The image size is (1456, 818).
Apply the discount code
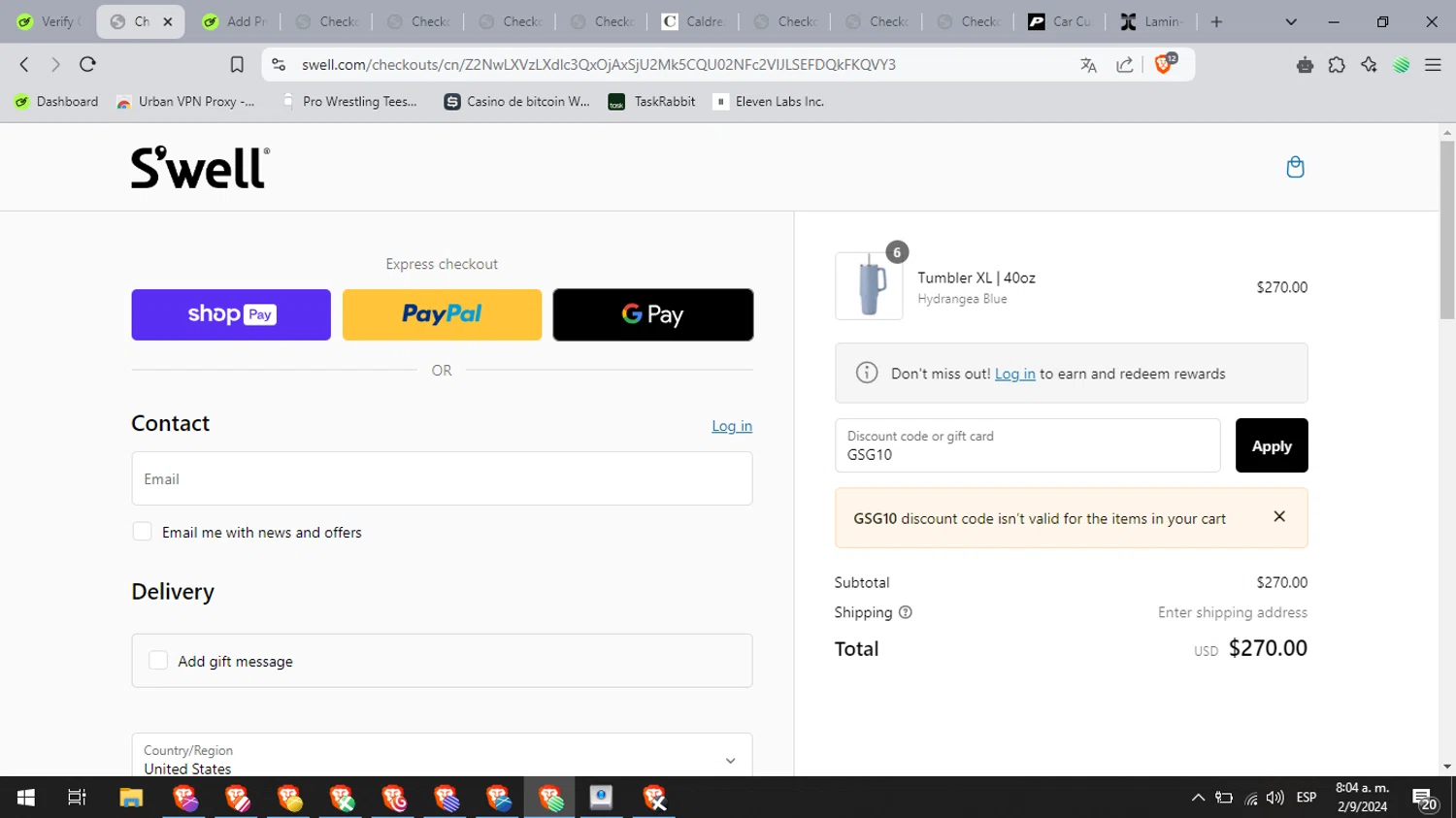1272,445
